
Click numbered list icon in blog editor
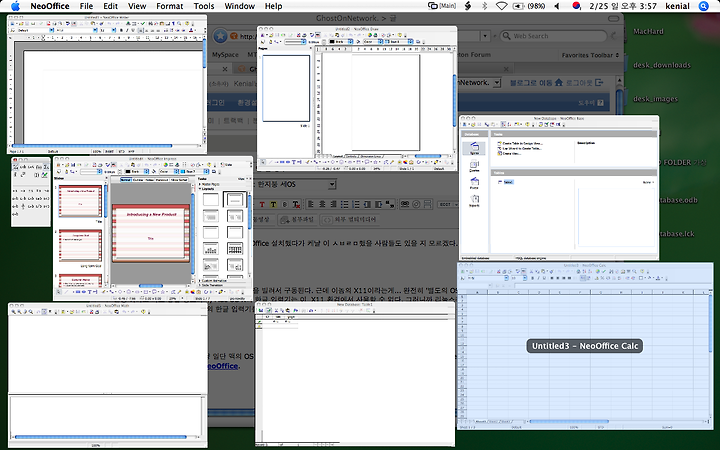pos(356,204)
